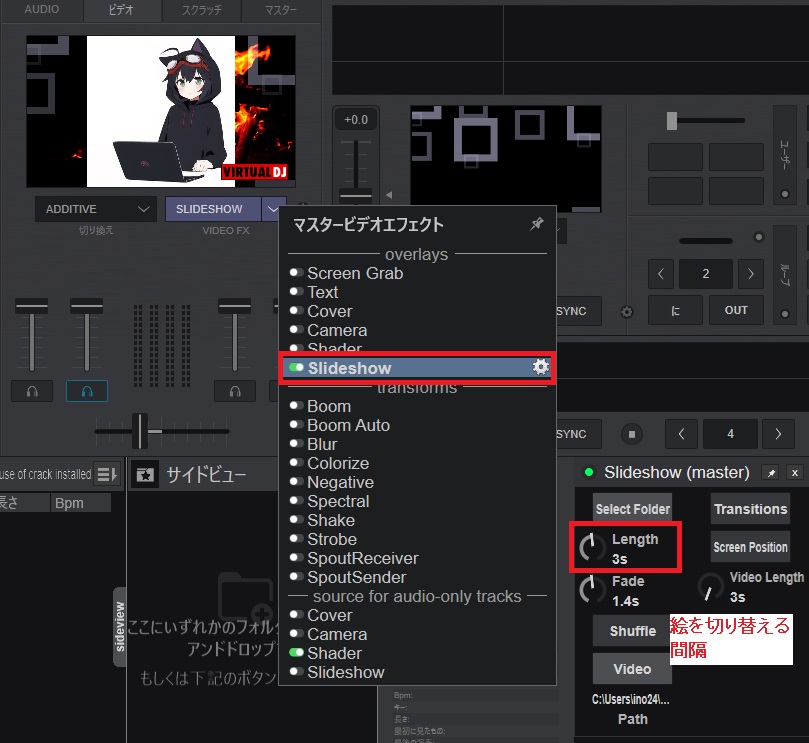Click the small gear next to SYNC

pyautogui.click(x=626, y=312)
